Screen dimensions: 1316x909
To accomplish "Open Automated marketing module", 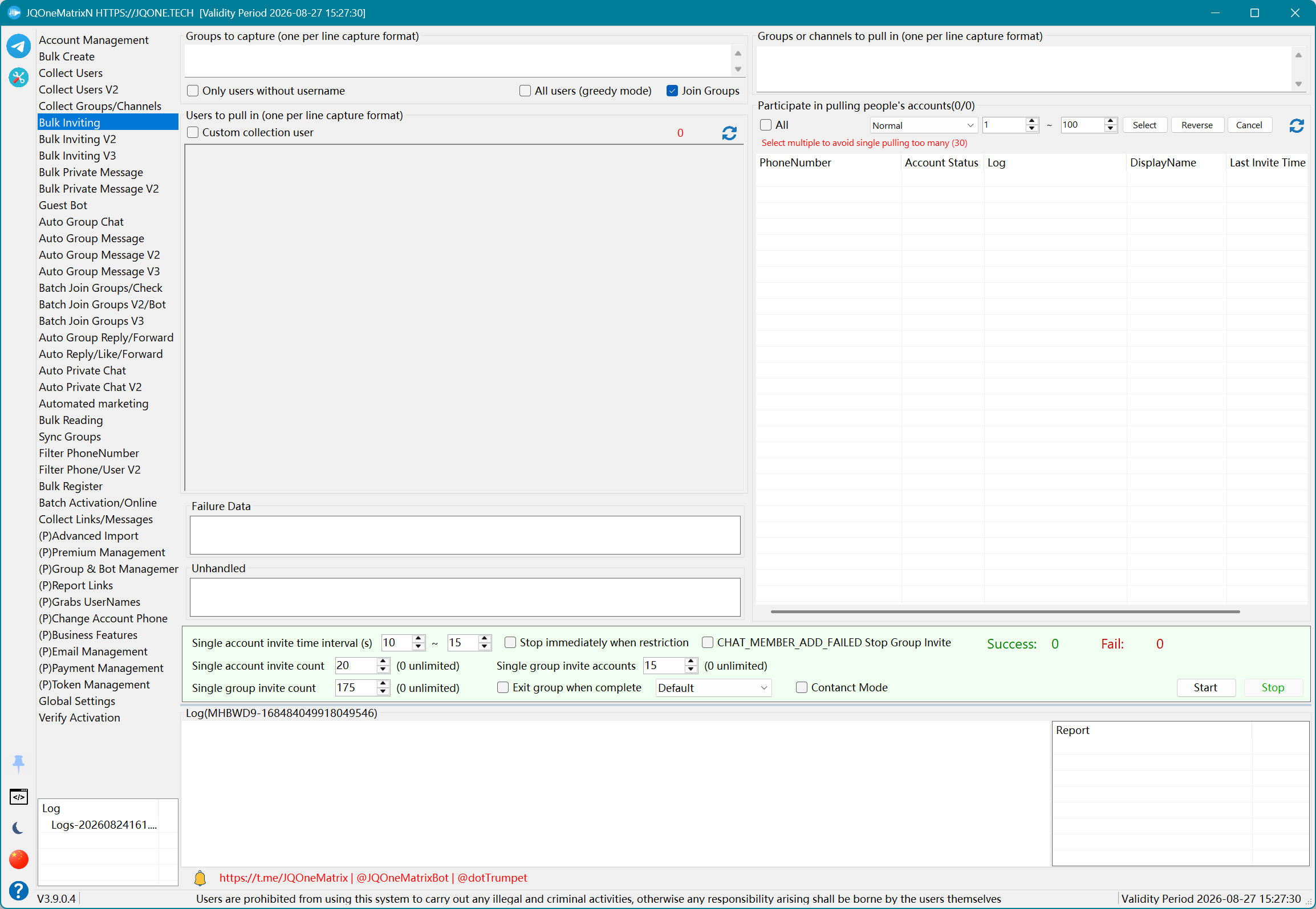I will [x=94, y=403].
